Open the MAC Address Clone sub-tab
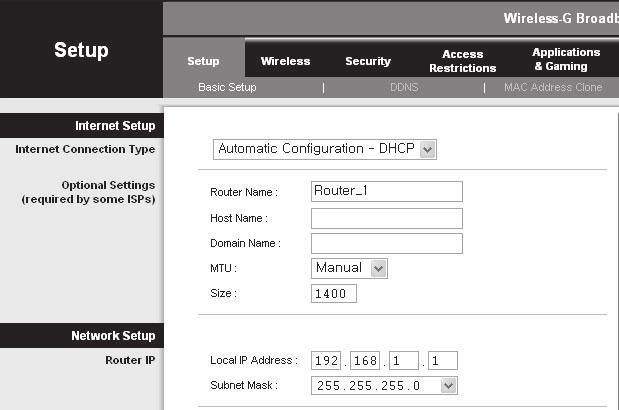Viewport: 619px width, 410px height. (x=553, y=87)
